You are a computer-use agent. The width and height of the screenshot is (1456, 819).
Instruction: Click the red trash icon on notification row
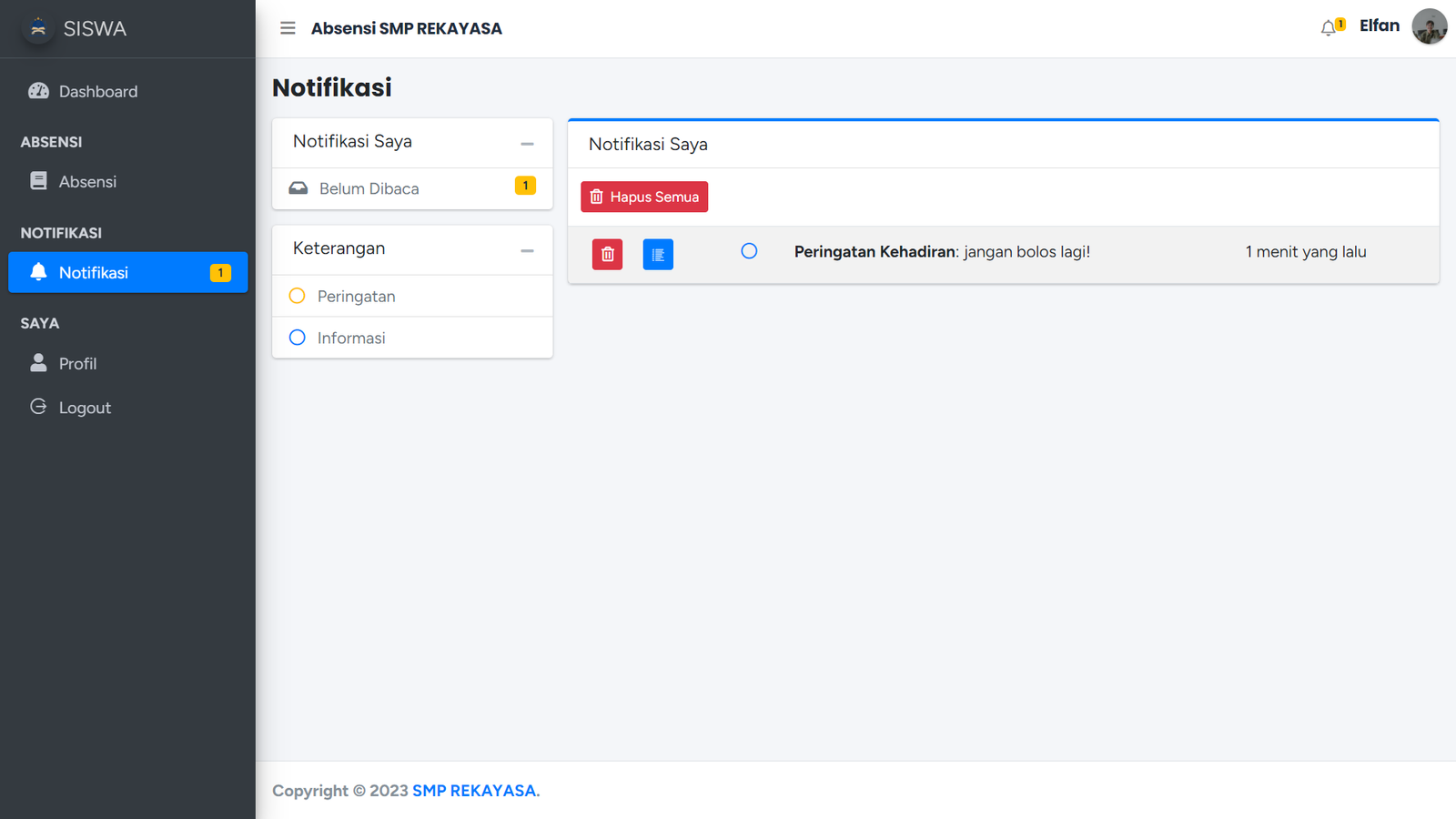607,255
